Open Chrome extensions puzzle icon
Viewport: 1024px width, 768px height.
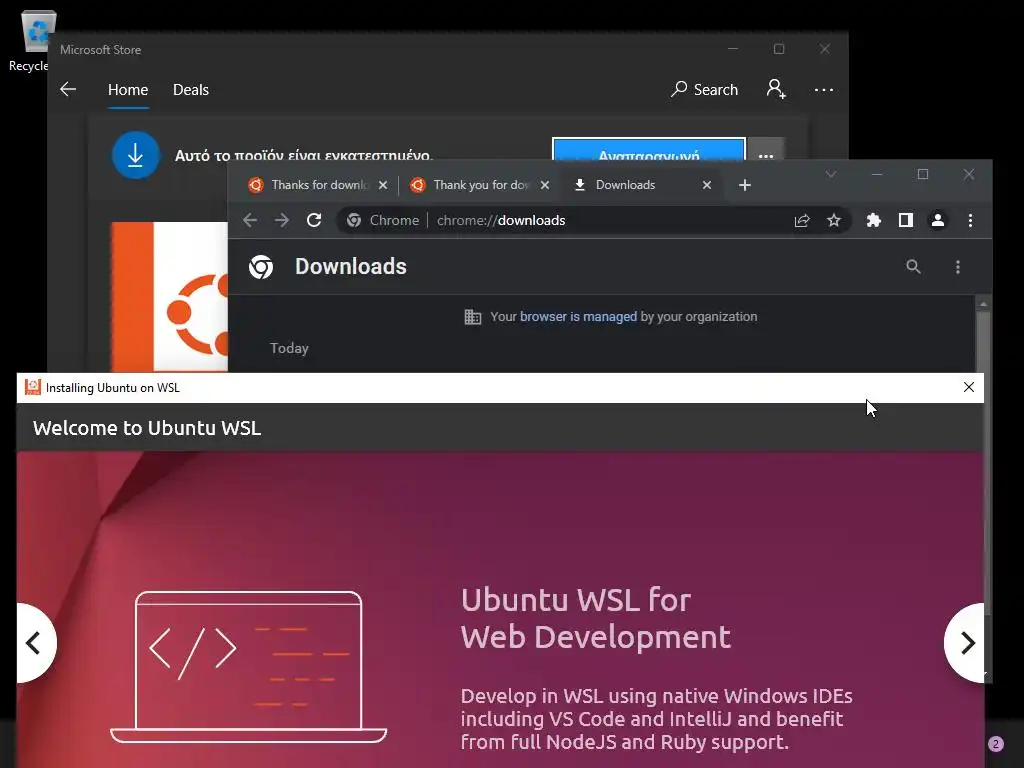[x=874, y=220]
